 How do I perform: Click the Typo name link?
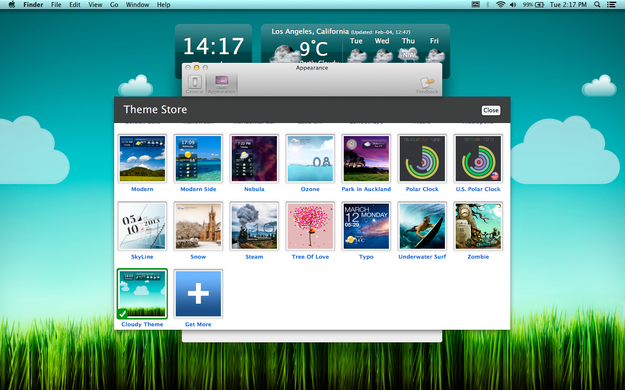[366, 257]
